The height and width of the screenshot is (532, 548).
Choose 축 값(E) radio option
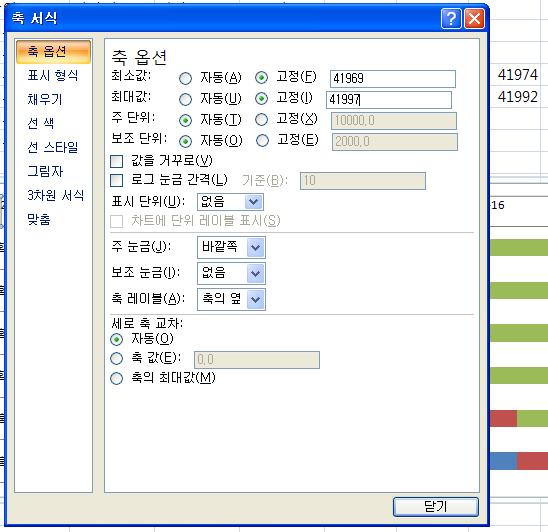point(116,358)
